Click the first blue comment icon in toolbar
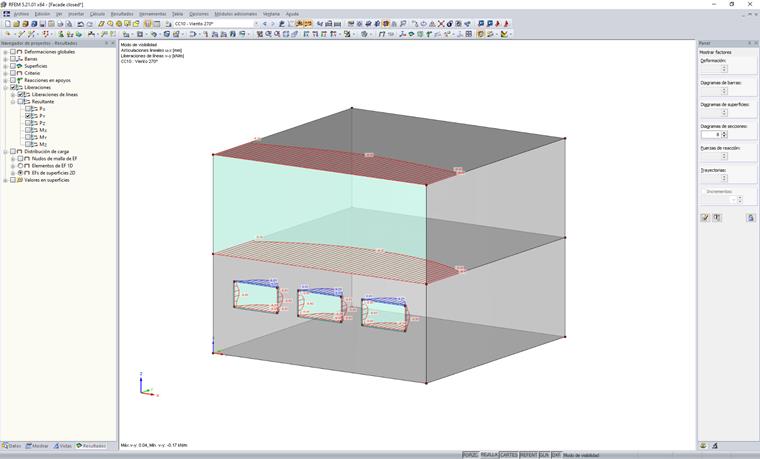The image size is (760, 459). click(x=481, y=24)
